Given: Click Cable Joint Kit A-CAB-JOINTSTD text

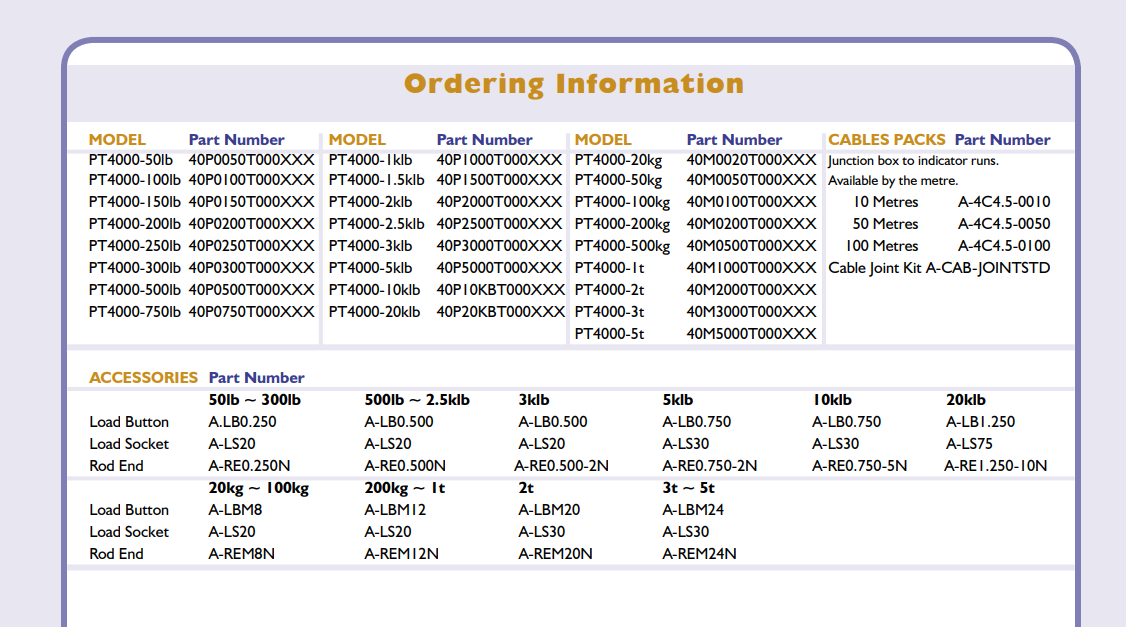Looking at the screenshot, I should [x=939, y=268].
